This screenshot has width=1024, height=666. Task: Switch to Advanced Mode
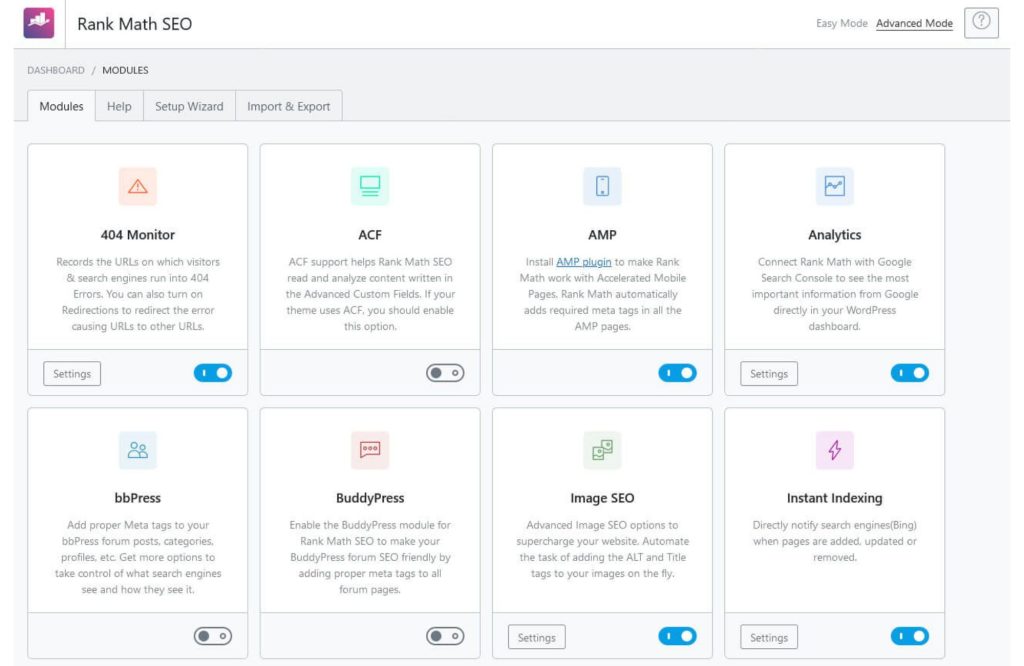click(914, 22)
